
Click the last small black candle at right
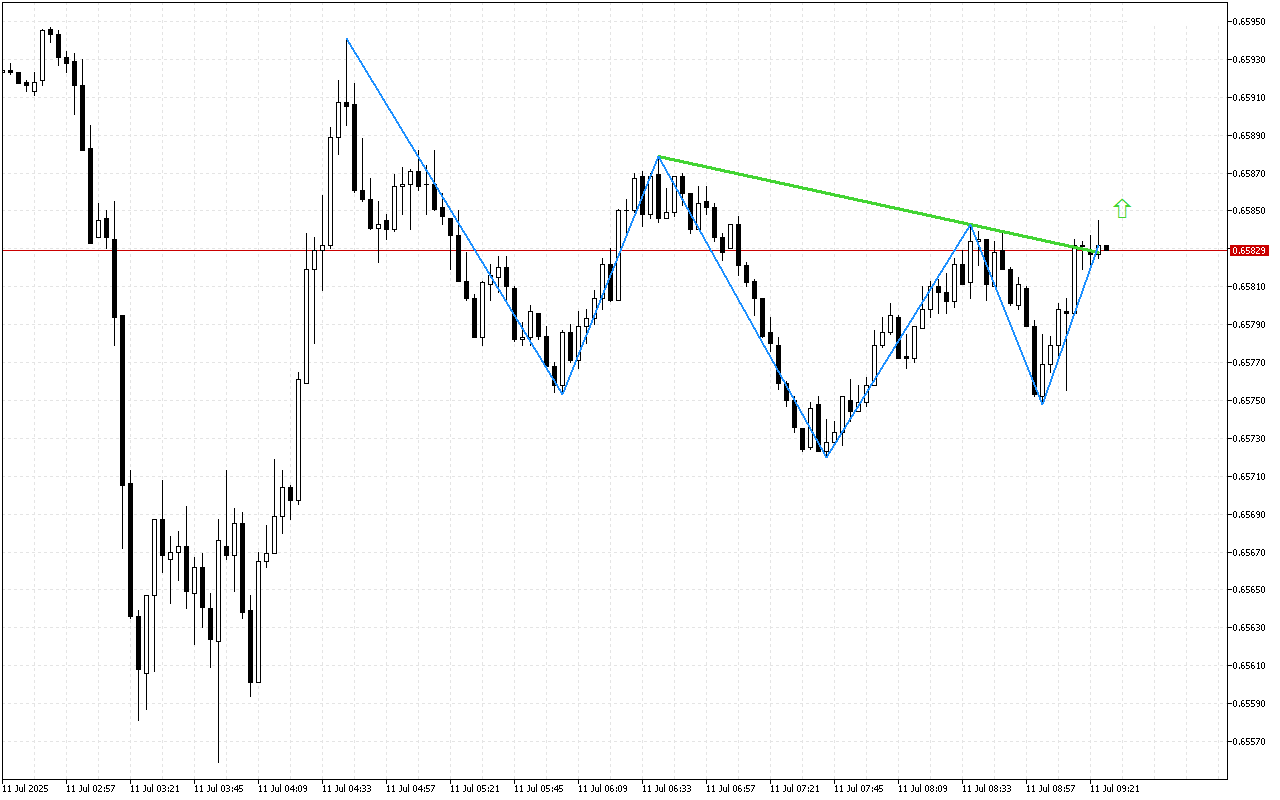coord(1106,248)
